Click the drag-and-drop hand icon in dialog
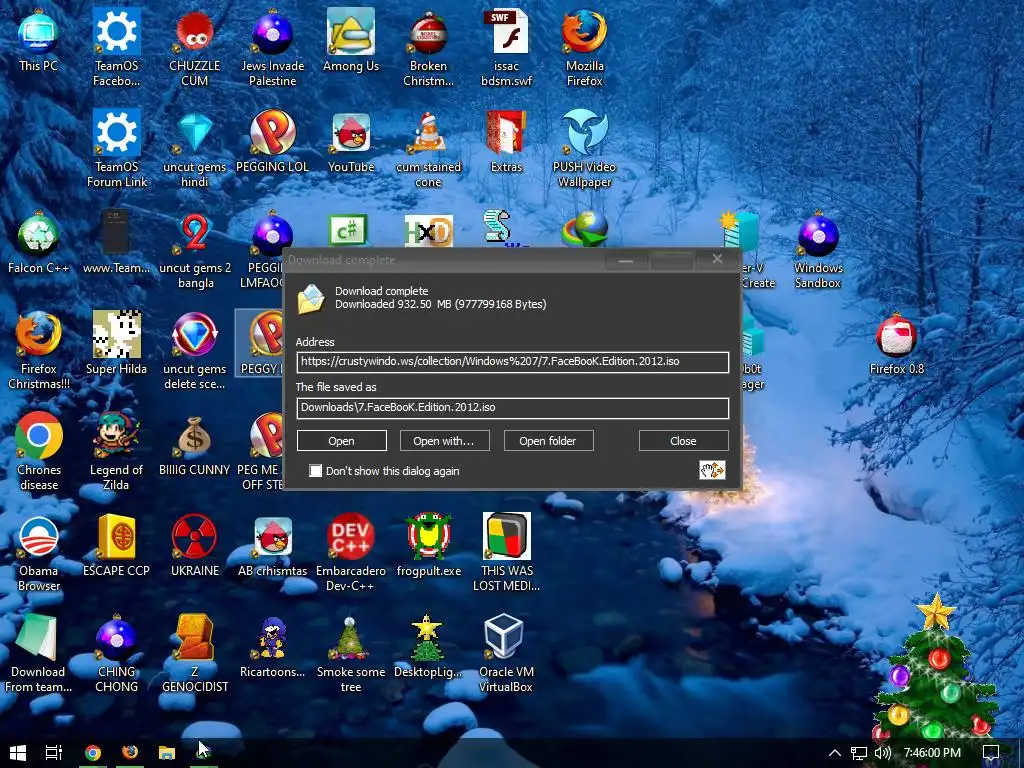 click(712, 470)
